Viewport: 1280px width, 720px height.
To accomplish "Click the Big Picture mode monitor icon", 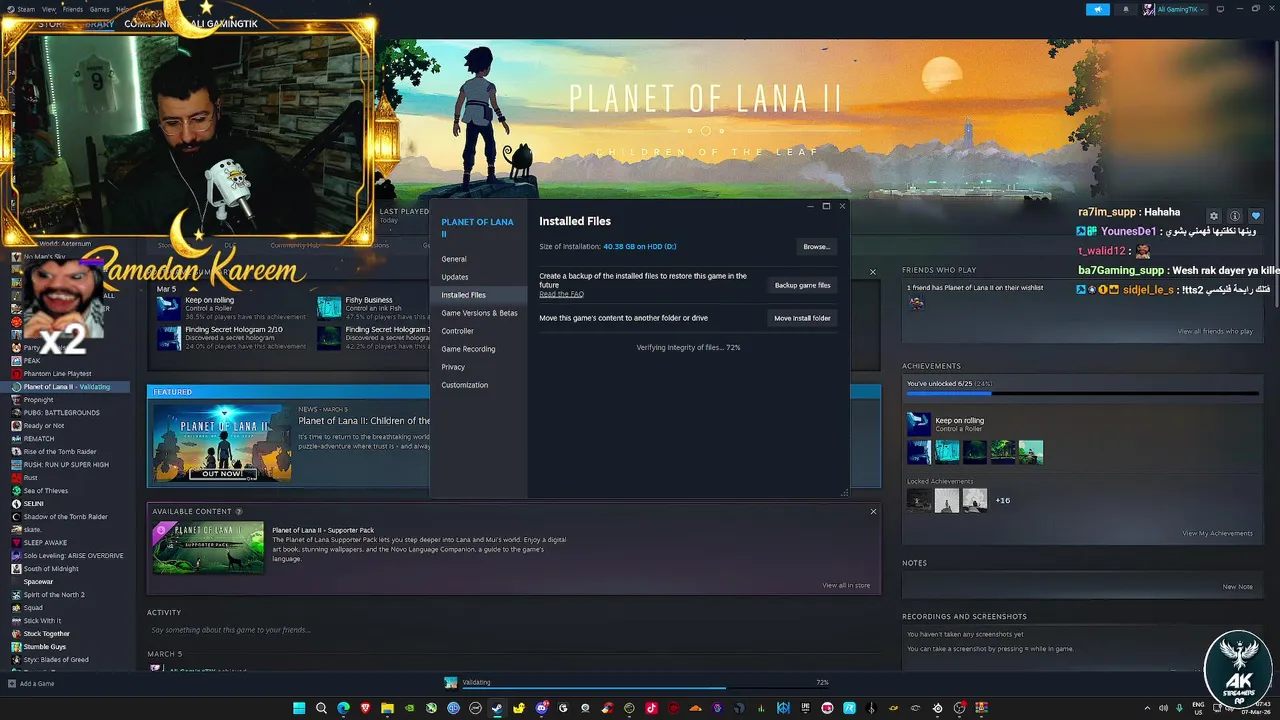I will click(x=1220, y=9).
